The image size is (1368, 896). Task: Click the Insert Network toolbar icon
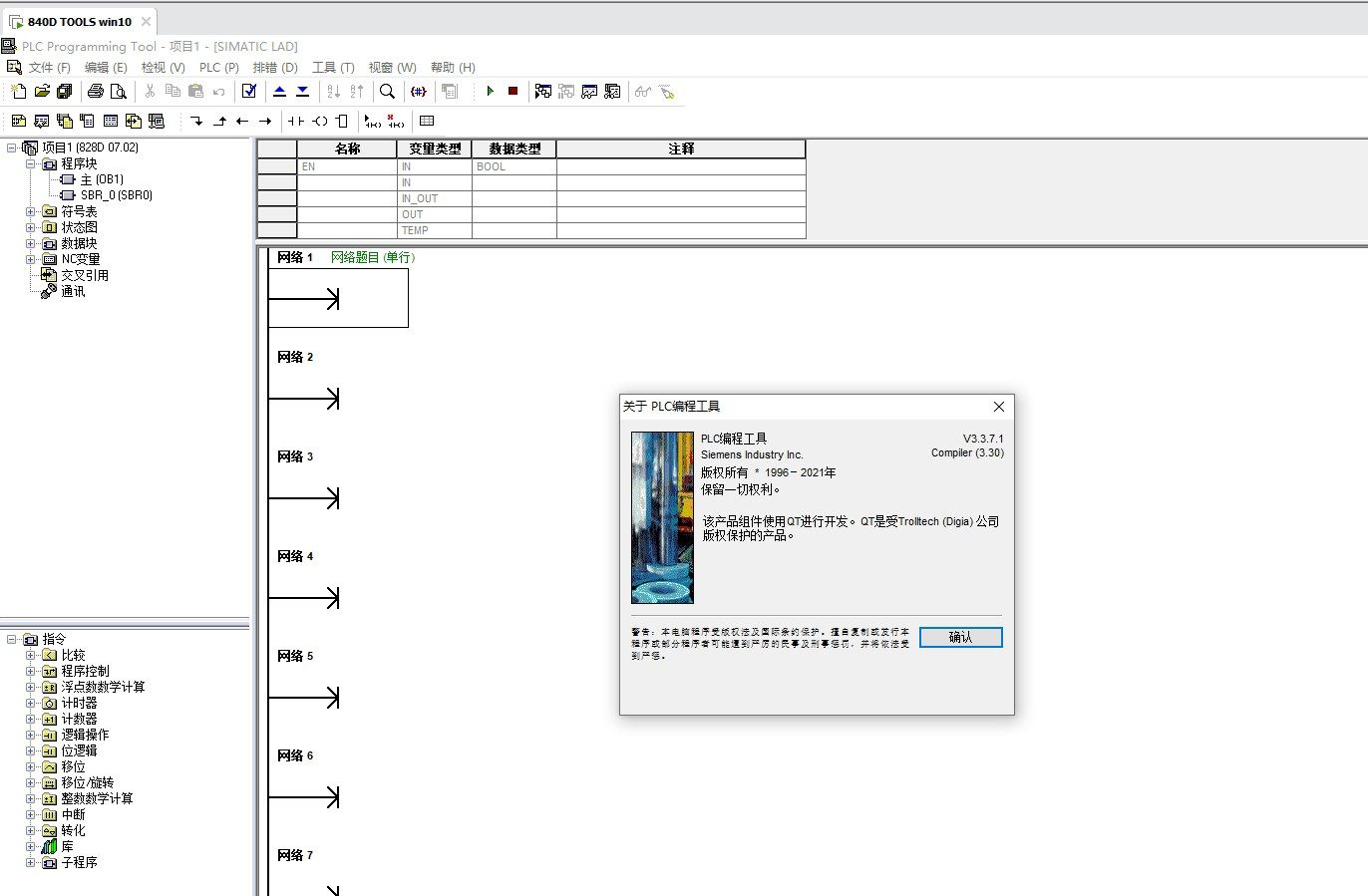click(372, 122)
